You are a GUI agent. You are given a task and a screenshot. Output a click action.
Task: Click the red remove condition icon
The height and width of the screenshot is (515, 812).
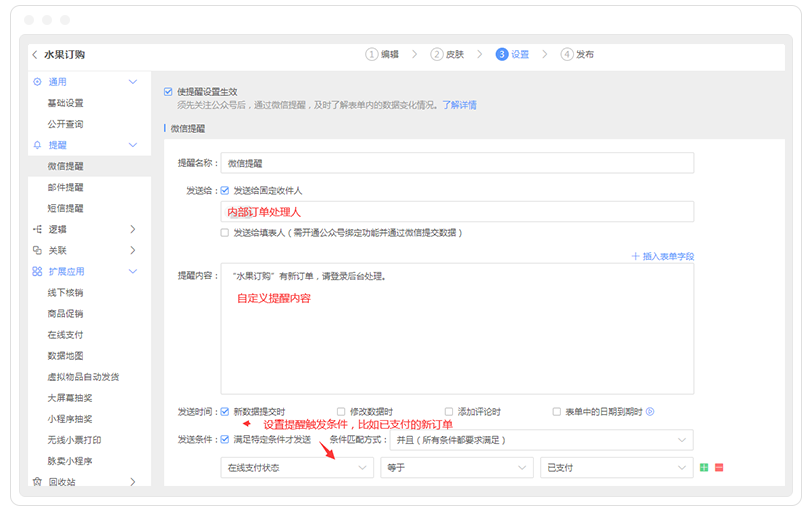pos(719,467)
